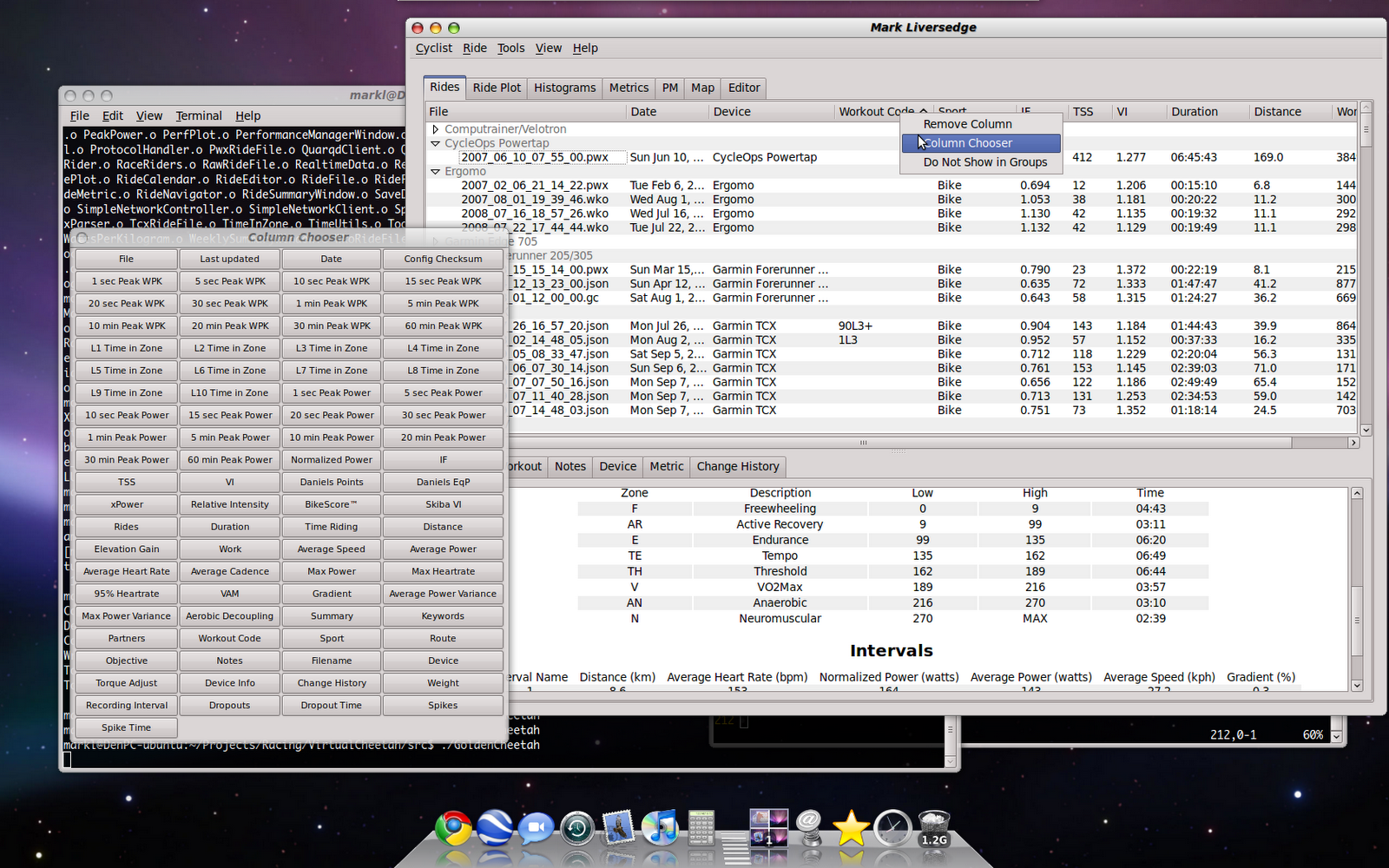Viewport: 1389px width, 868px height.
Task: Click the 1 sec Peak WPK button
Action: tap(127, 281)
